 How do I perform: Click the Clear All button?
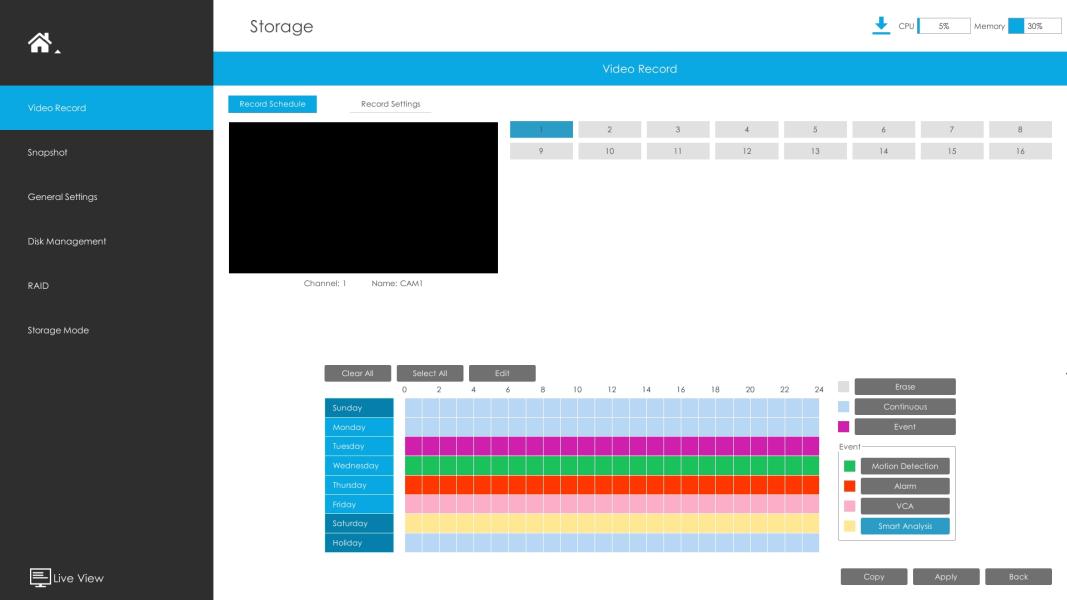pyautogui.click(x=357, y=373)
